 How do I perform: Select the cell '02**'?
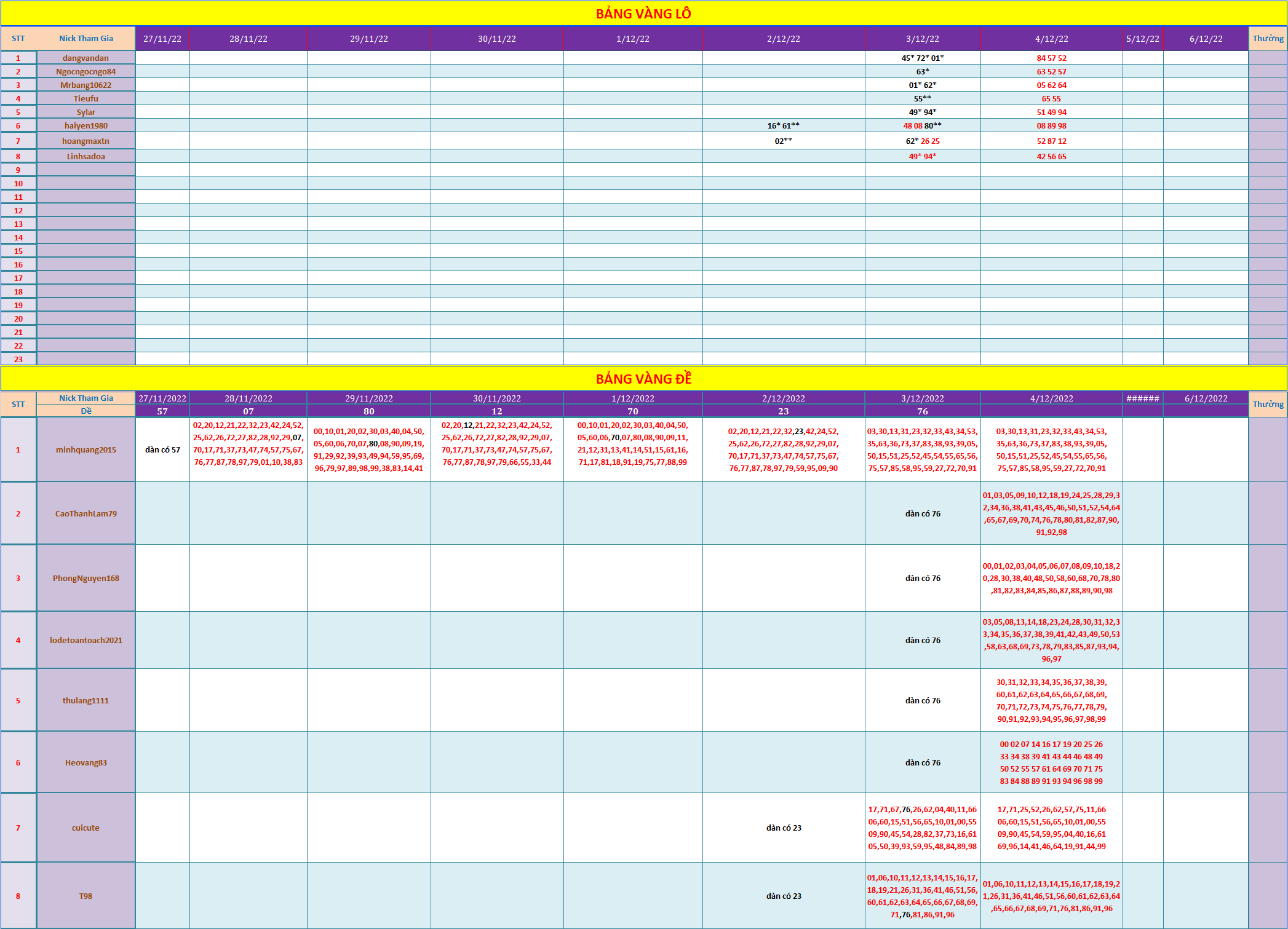coord(784,141)
